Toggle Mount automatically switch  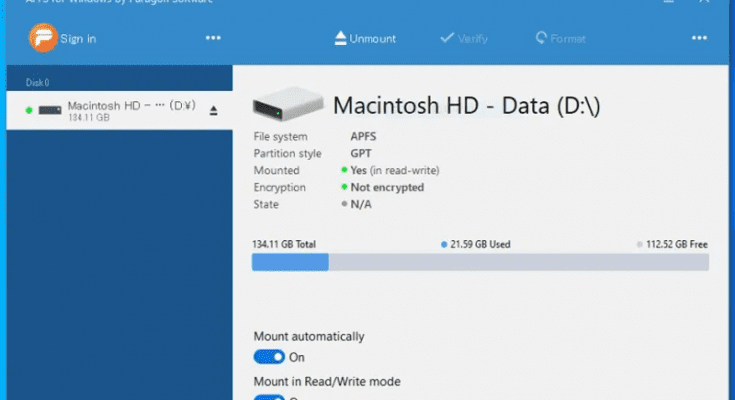(269, 357)
